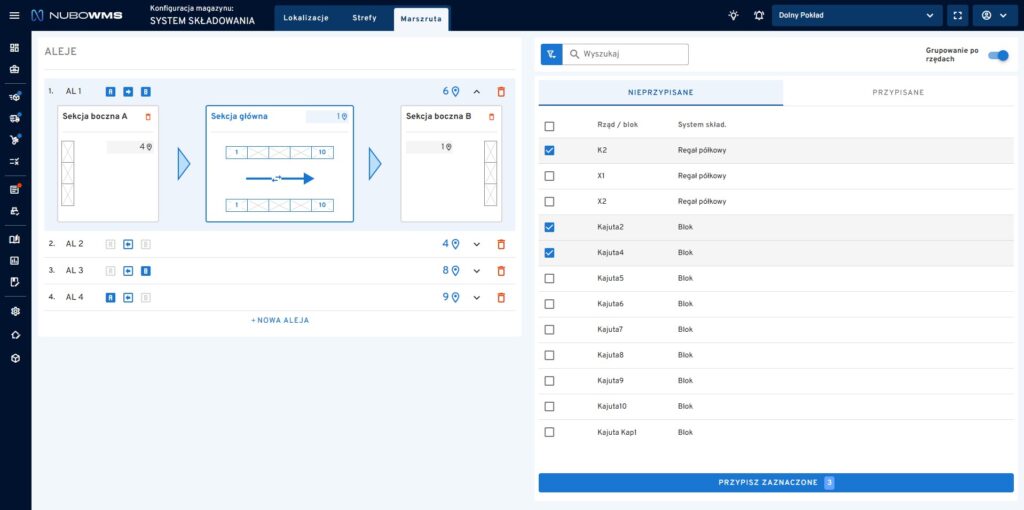Open the Dolny Pokład dropdown
Image resolution: width=1024 pixels, height=510 pixels.
(856, 16)
